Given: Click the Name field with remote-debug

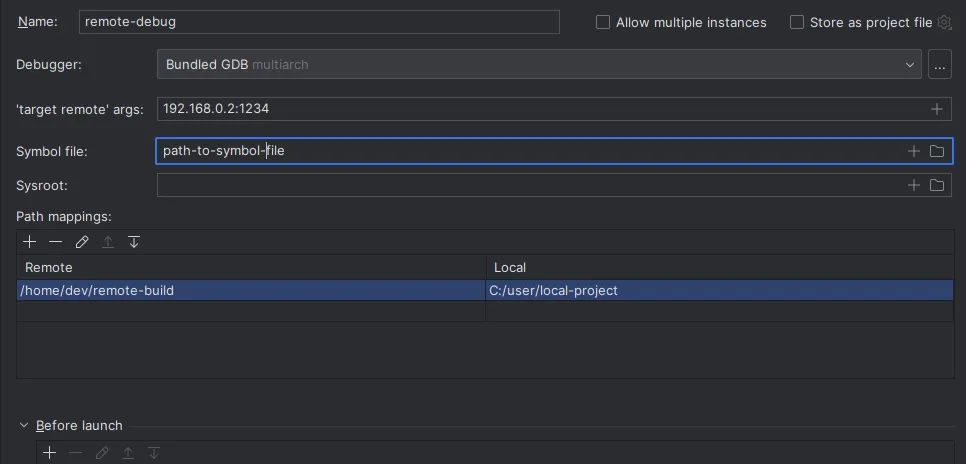Looking at the screenshot, I should coord(318,22).
